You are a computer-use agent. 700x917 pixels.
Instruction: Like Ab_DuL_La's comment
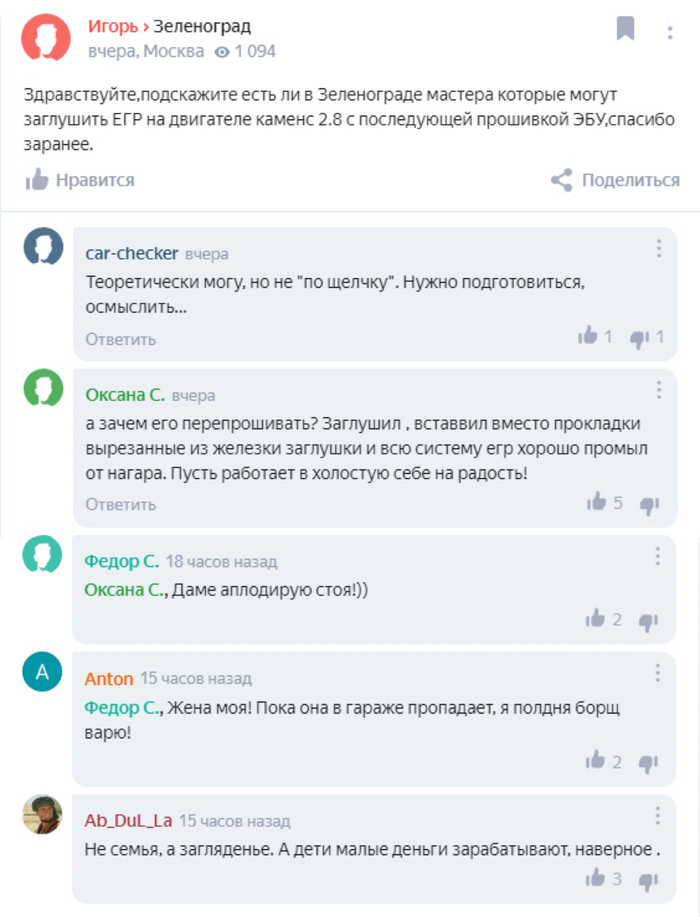597,878
